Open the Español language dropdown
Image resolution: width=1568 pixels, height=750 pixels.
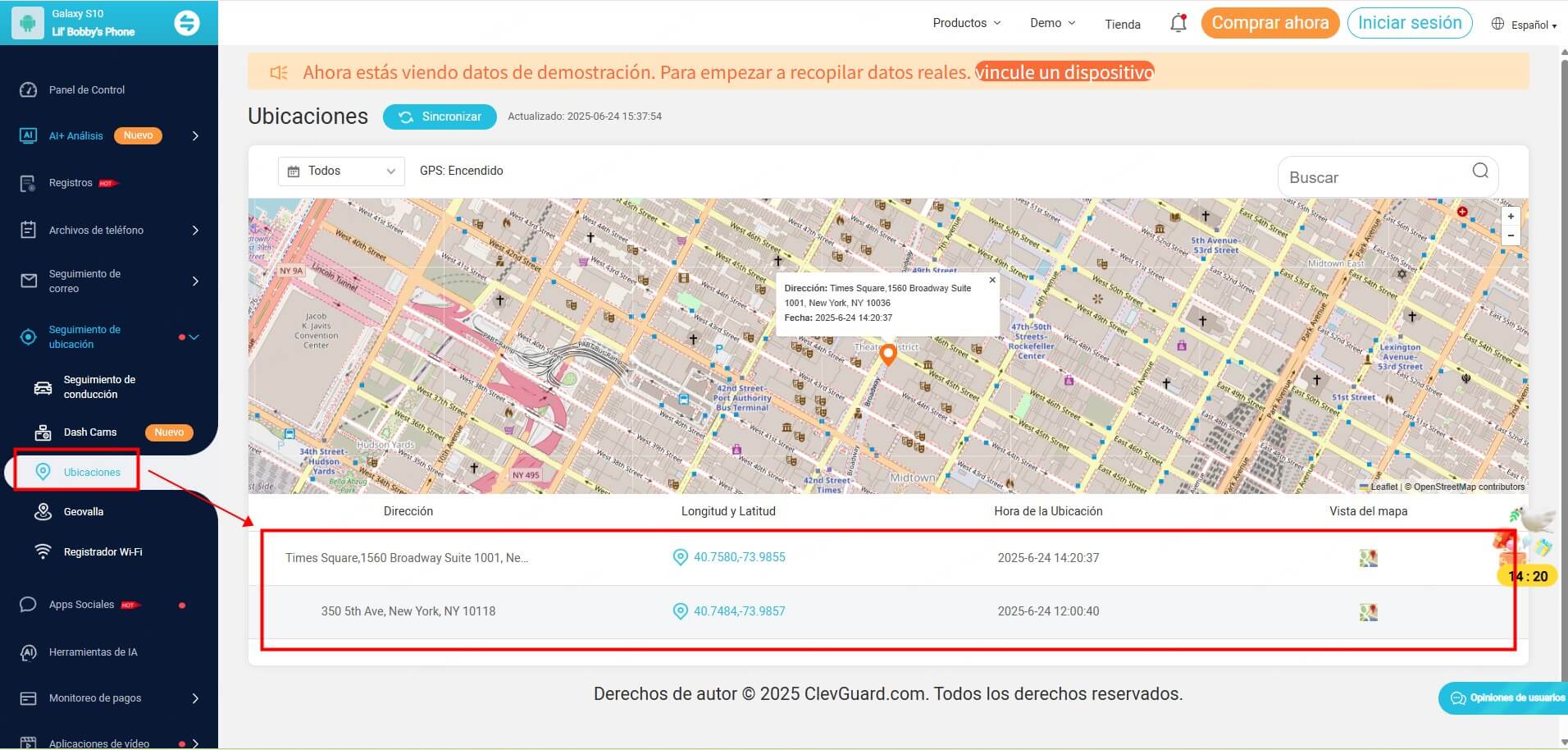pyautogui.click(x=1525, y=25)
